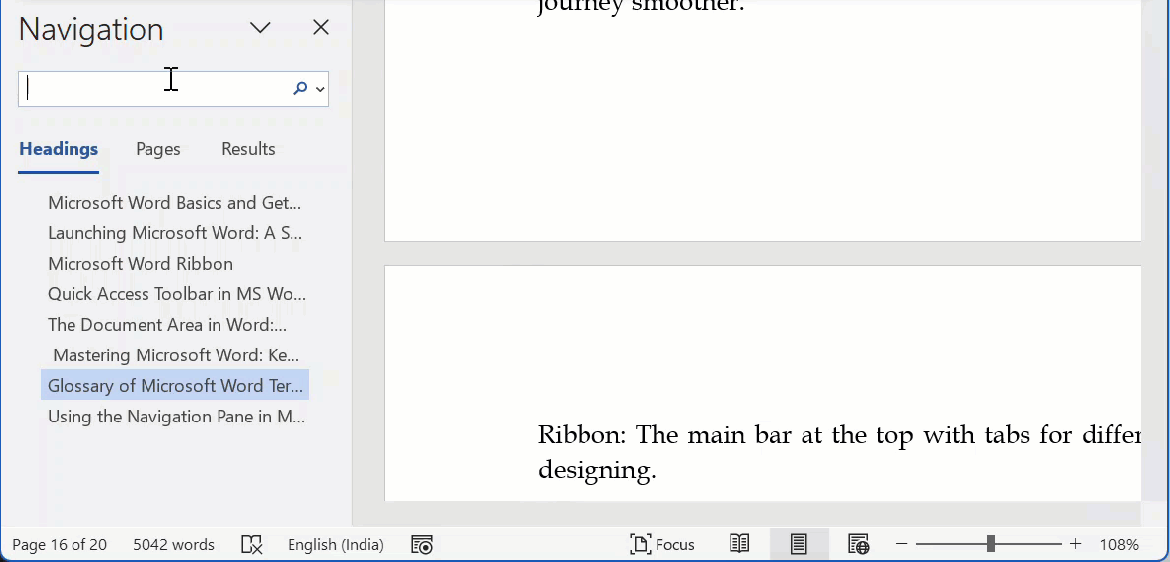Change language from English (India)
Image resolution: width=1170 pixels, height=562 pixels.
(336, 545)
